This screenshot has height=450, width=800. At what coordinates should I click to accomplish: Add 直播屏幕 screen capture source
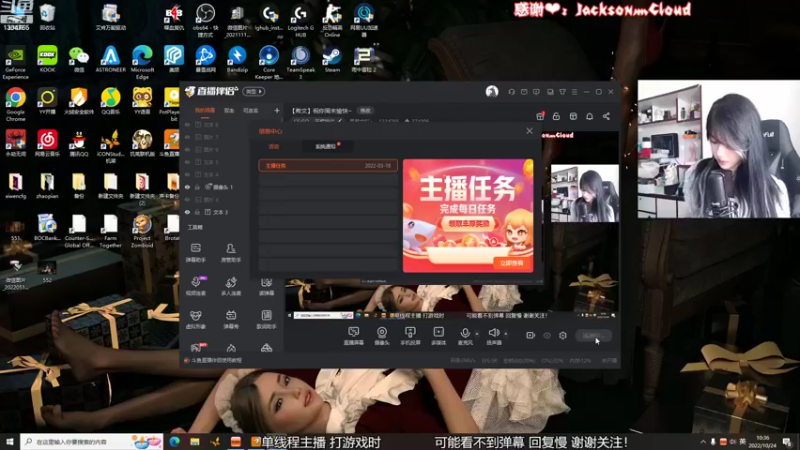click(x=353, y=336)
